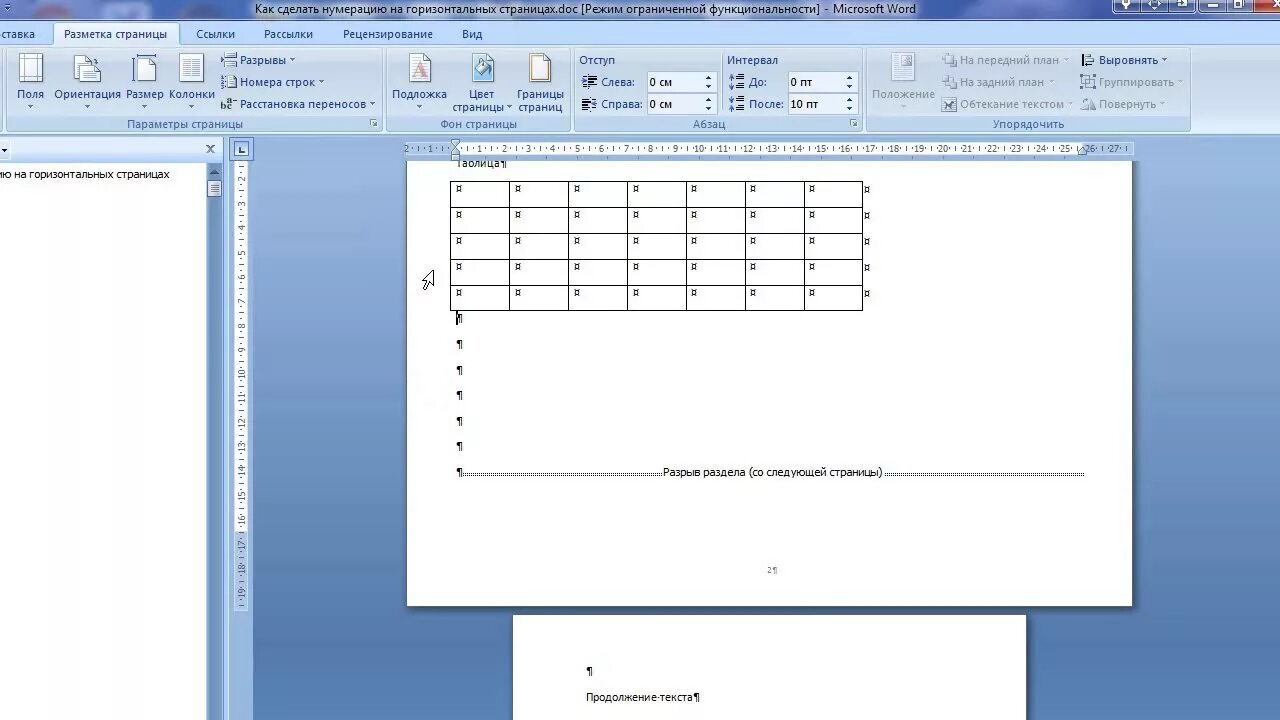Viewport: 1280px width, 720px height.
Task: Select the document heading in navigation pane
Action: click(x=85, y=174)
